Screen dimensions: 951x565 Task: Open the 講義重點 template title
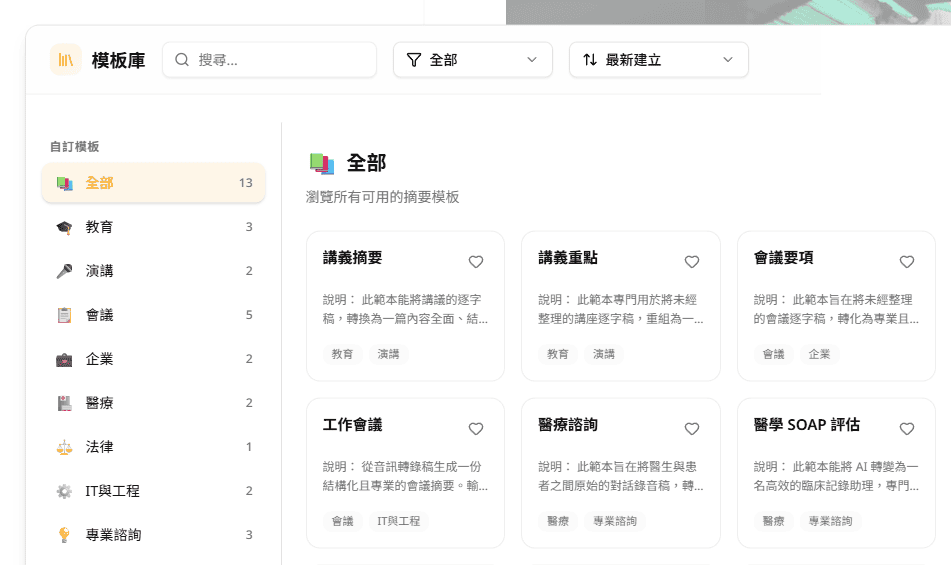point(568,258)
